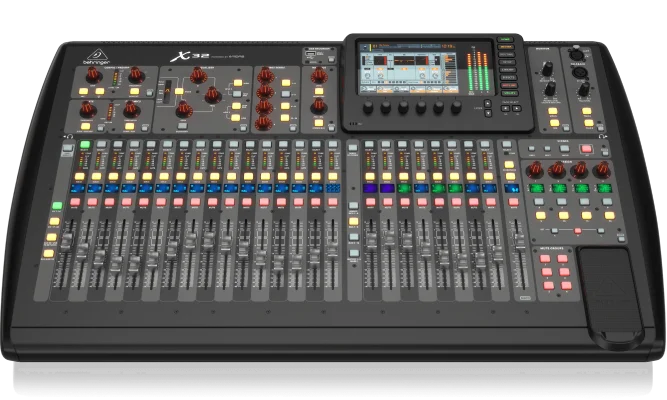The image size is (667, 400).
Task: Click the Equalizer Q knob
Action: coord(198,76)
